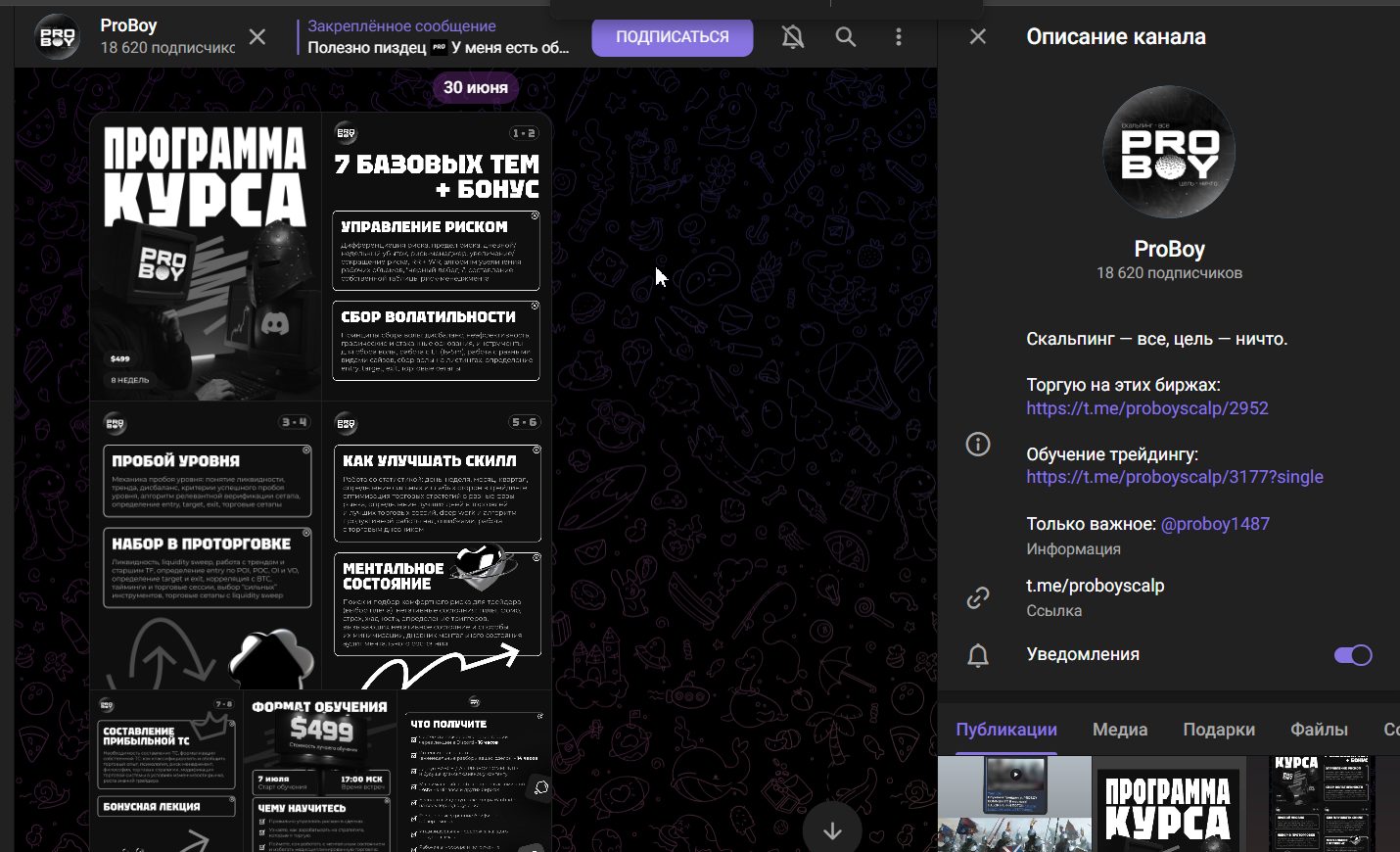Open ПРОГРАММА КУРСА thumbnail in Публикации grid
This screenshot has height=852, width=1400.
click(1169, 804)
